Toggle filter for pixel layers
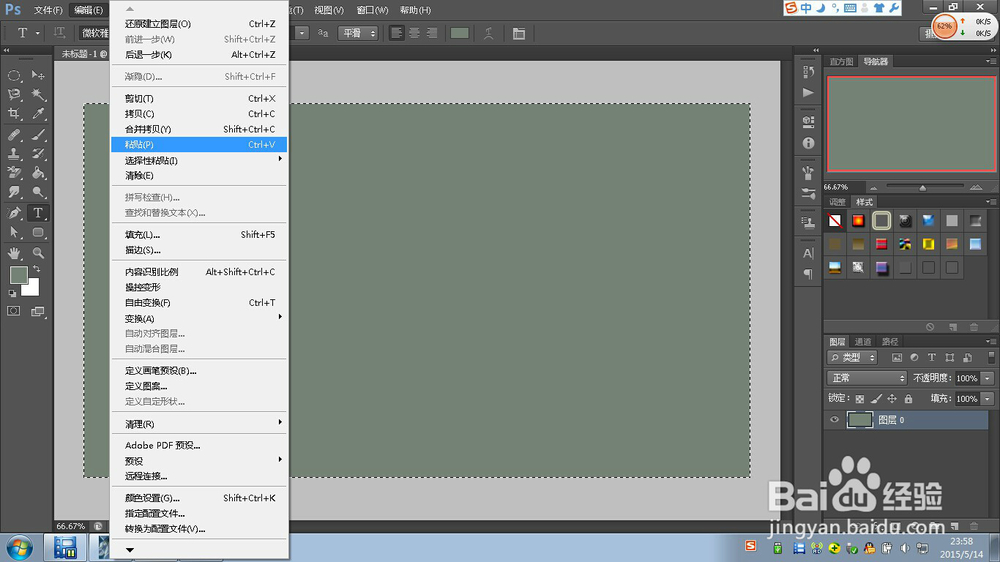 click(x=897, y=358)
